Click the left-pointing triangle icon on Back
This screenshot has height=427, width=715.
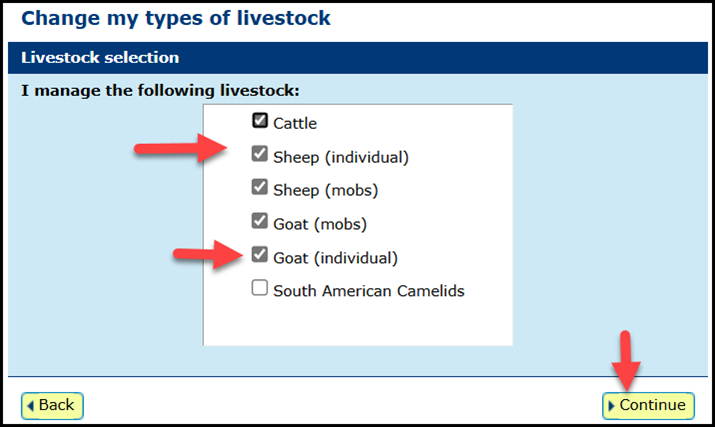click(x=31, y=406)
